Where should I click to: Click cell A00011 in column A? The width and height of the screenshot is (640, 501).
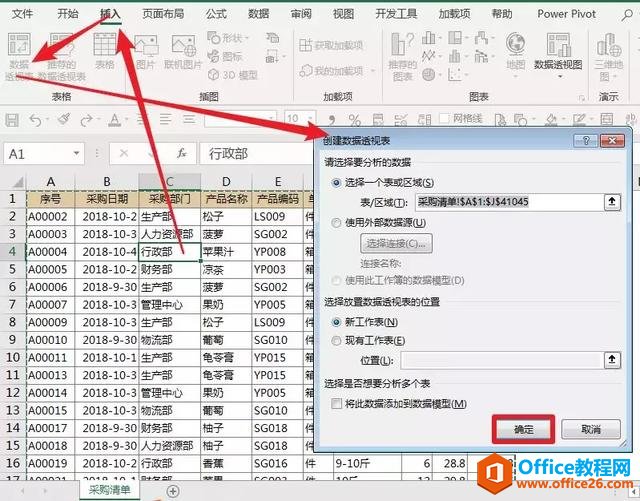click(x=51, y=358)
